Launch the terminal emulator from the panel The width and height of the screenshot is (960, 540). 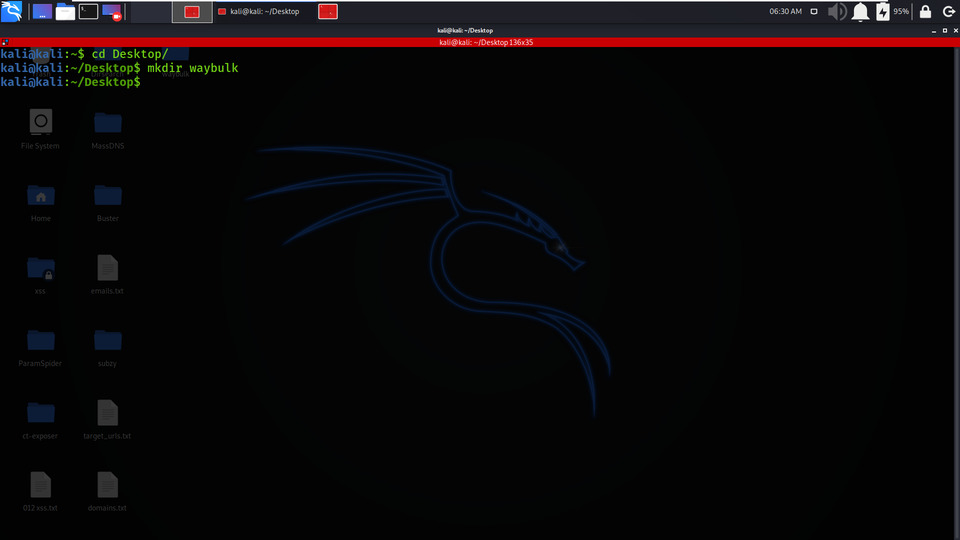click(x=88, y=12)
